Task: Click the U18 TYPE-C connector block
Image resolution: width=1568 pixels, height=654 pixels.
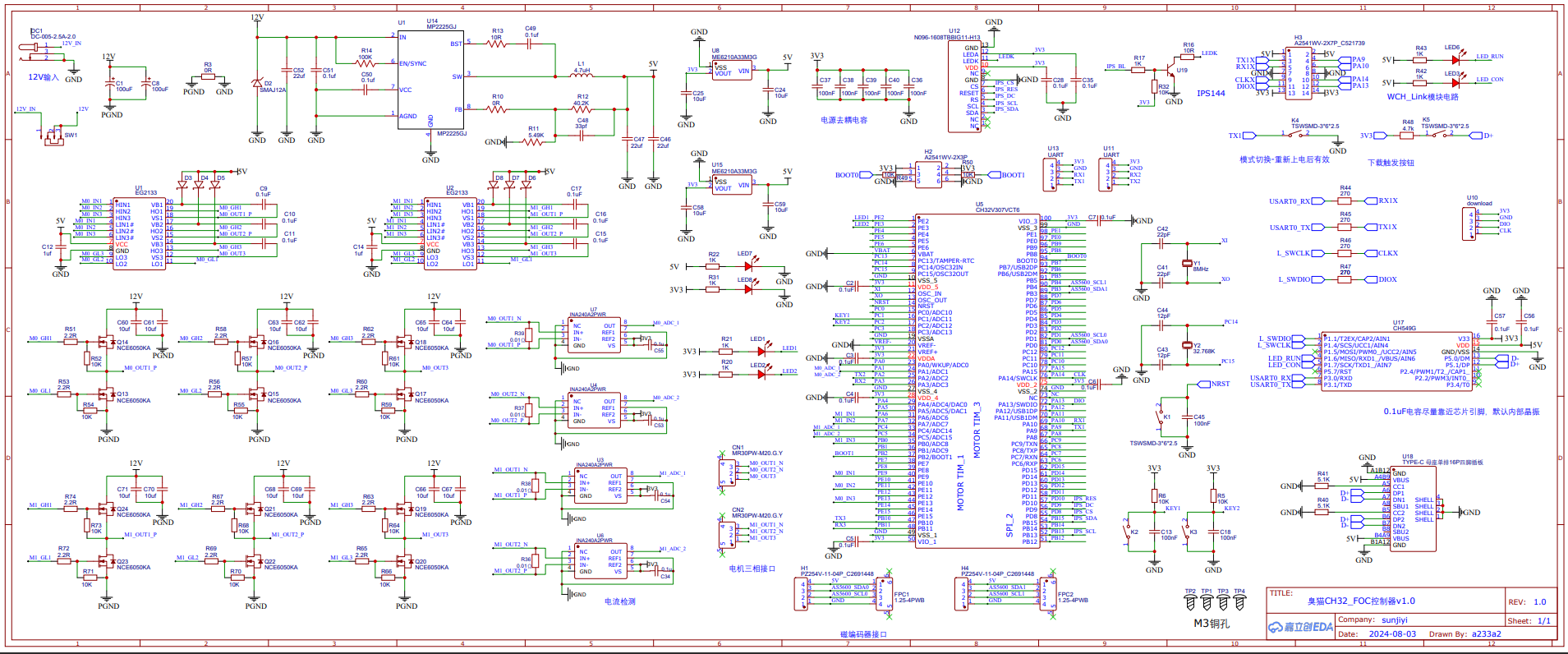Action: (1413, 509)
